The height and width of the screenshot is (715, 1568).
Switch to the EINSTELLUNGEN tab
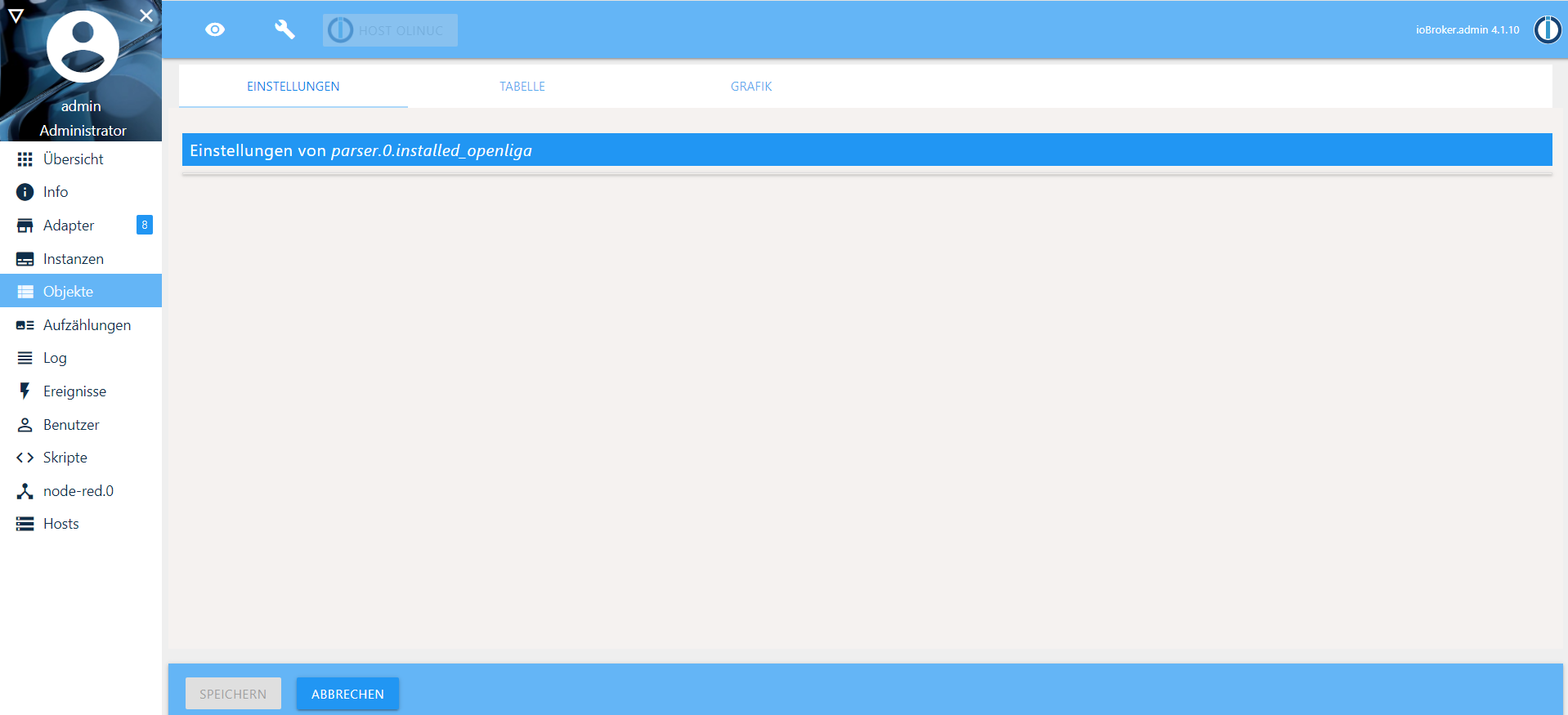coord(293,87)
